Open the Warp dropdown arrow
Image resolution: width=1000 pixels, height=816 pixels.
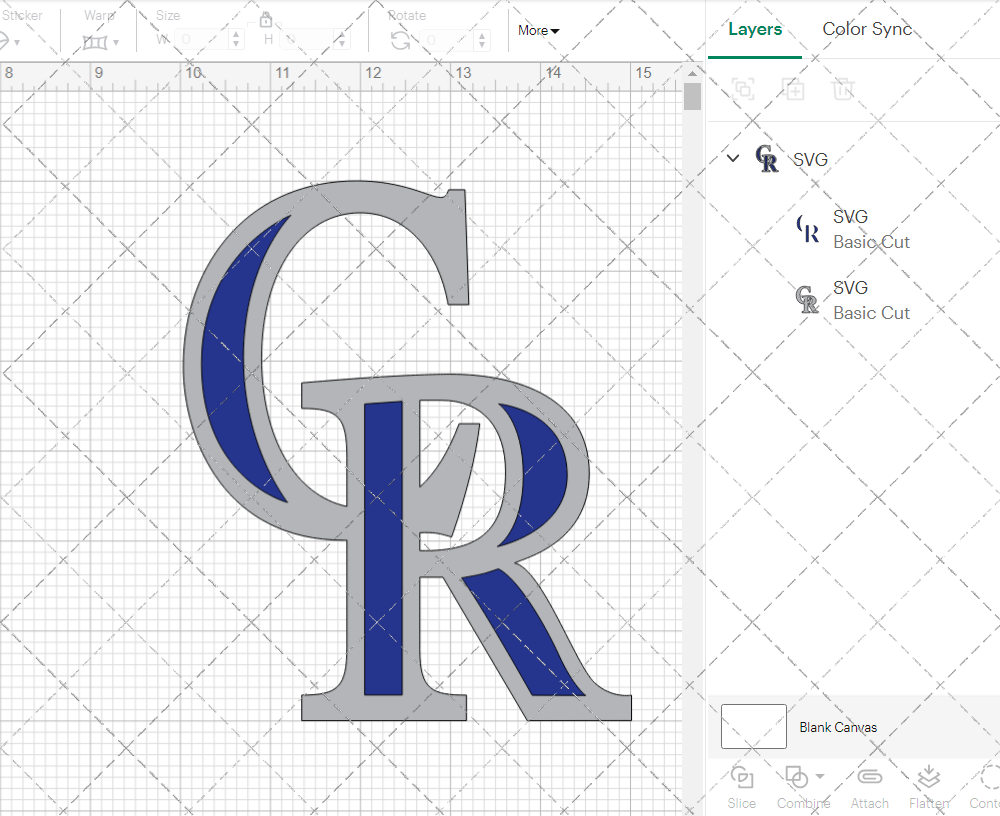[115, 43]
